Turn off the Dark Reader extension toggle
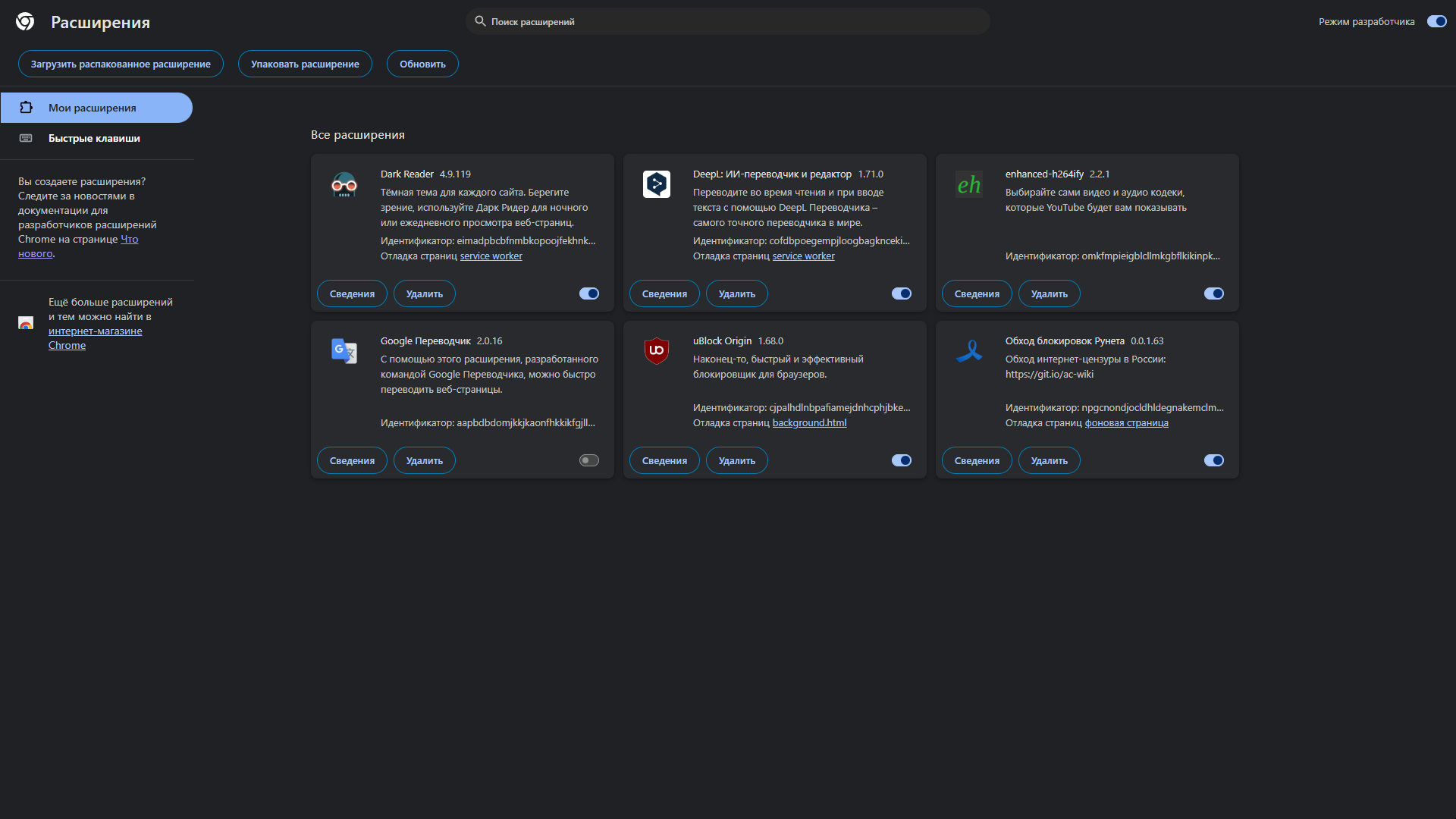Screen dimensions: 1456x819 (x=589, y=293)
